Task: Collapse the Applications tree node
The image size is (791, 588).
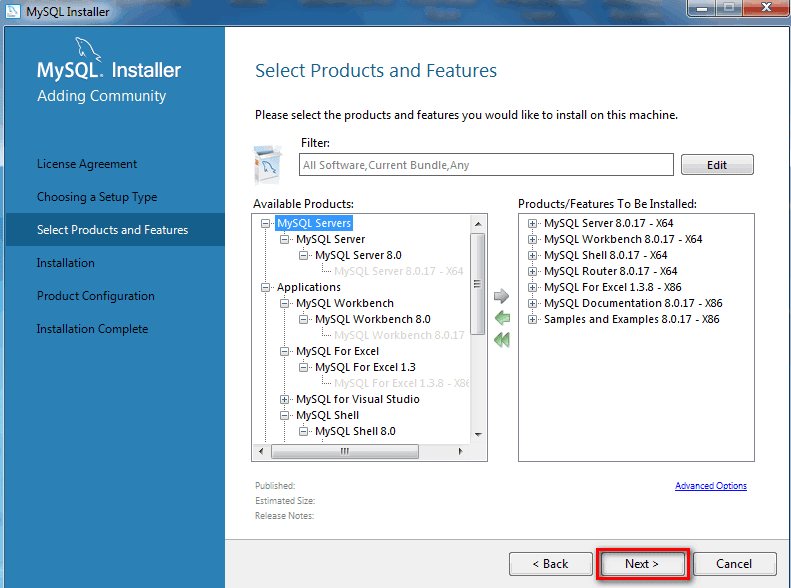Action: coord(265,287)
